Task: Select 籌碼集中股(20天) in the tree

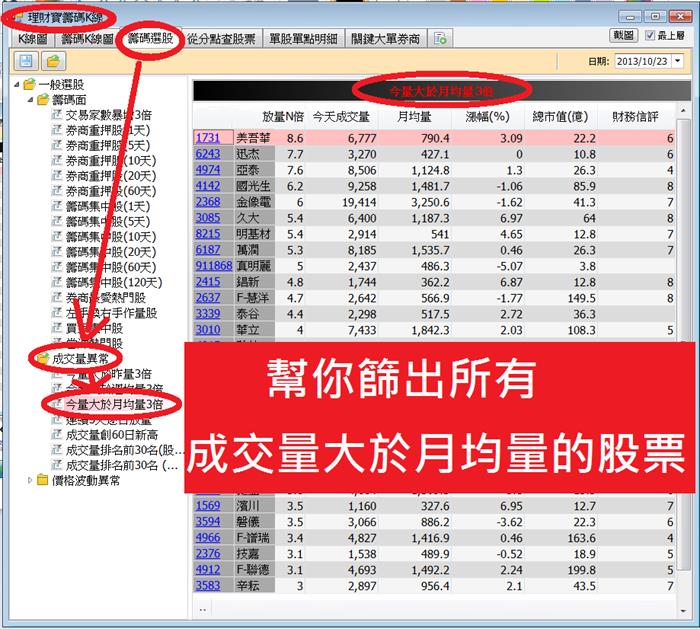Action: 111,252
